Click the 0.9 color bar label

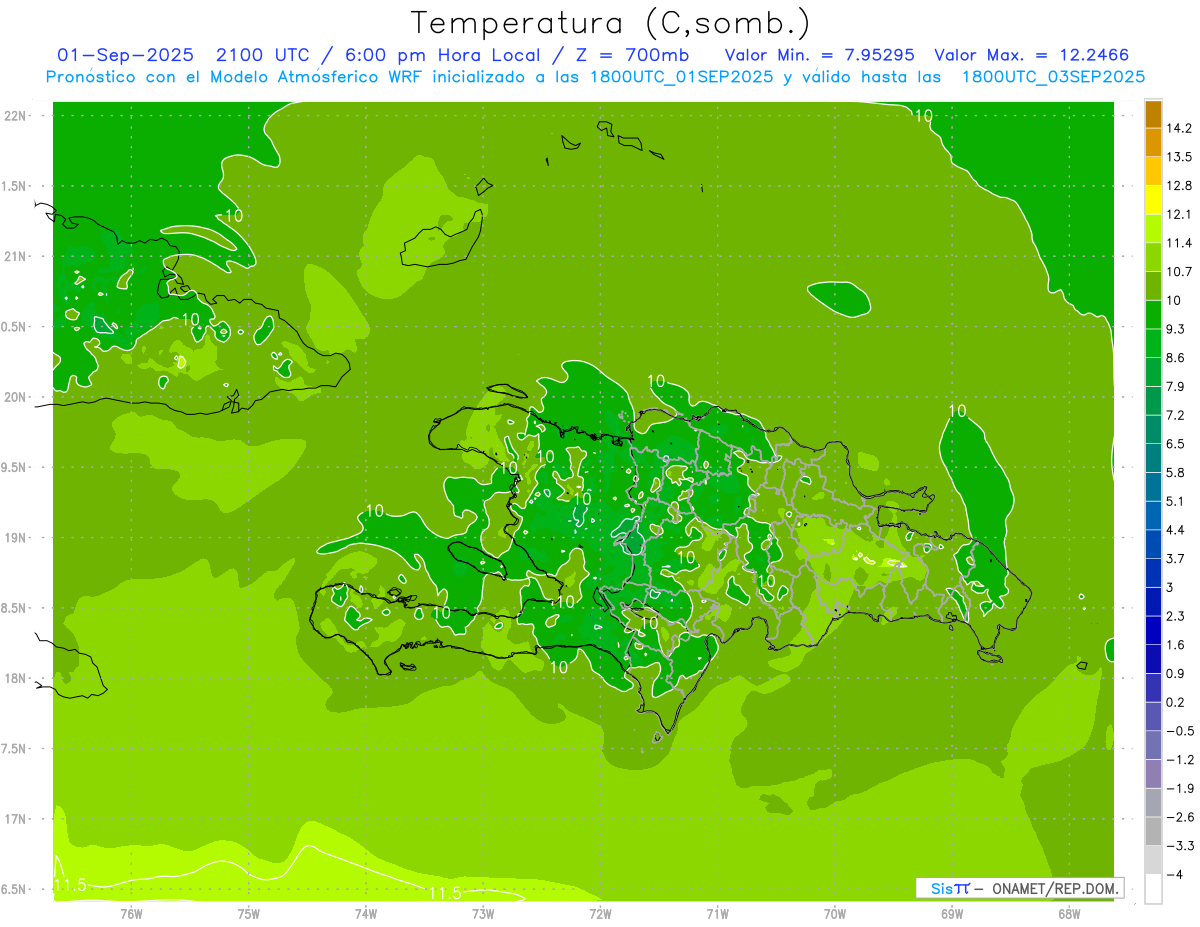[x=1176, y=673]
